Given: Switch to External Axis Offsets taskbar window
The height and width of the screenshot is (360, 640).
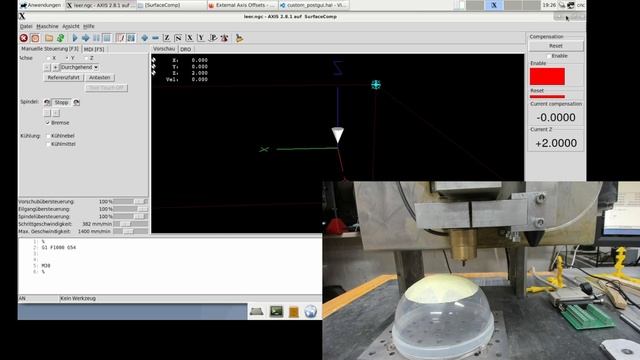Looking at the screenshot, I should click(x=243, y=5).
